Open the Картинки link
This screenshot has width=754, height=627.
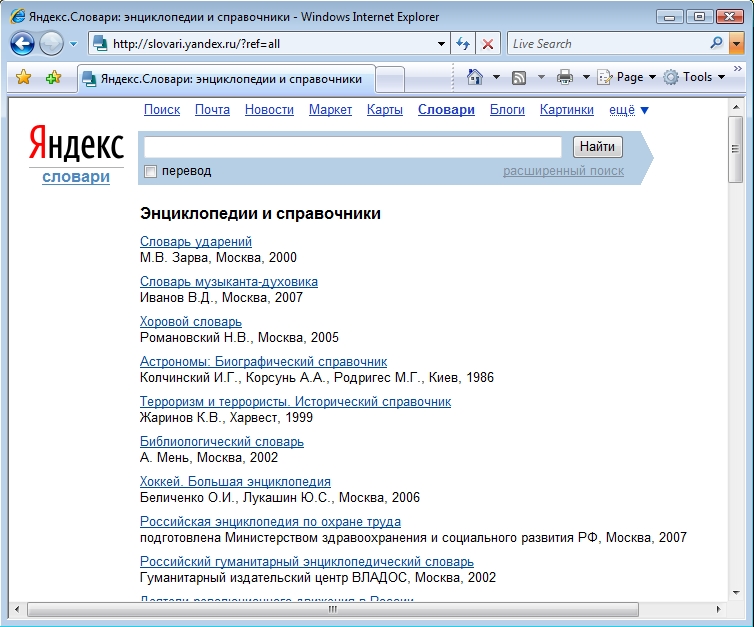coord(566,110)
